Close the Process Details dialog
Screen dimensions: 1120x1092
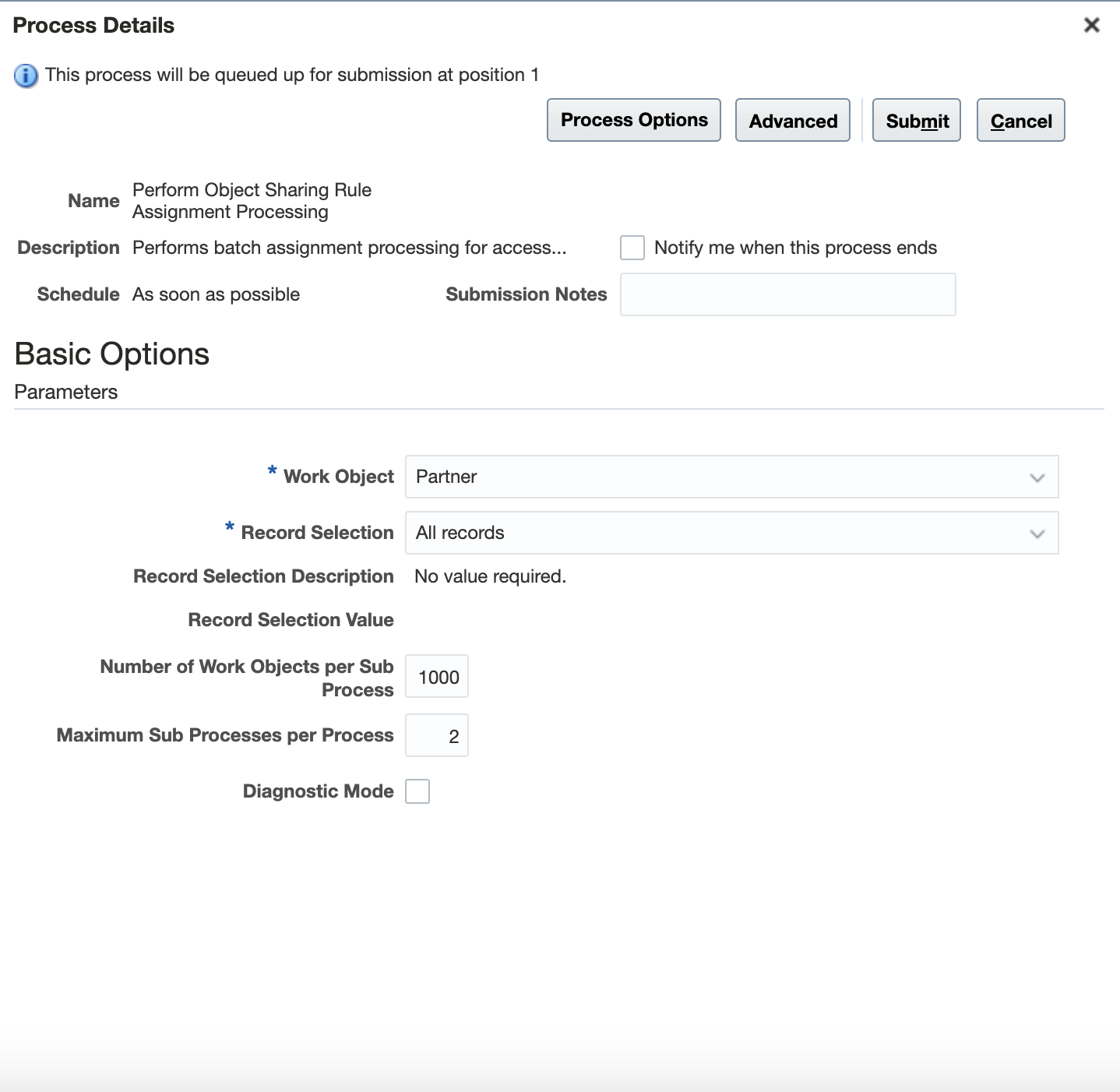1091,25
